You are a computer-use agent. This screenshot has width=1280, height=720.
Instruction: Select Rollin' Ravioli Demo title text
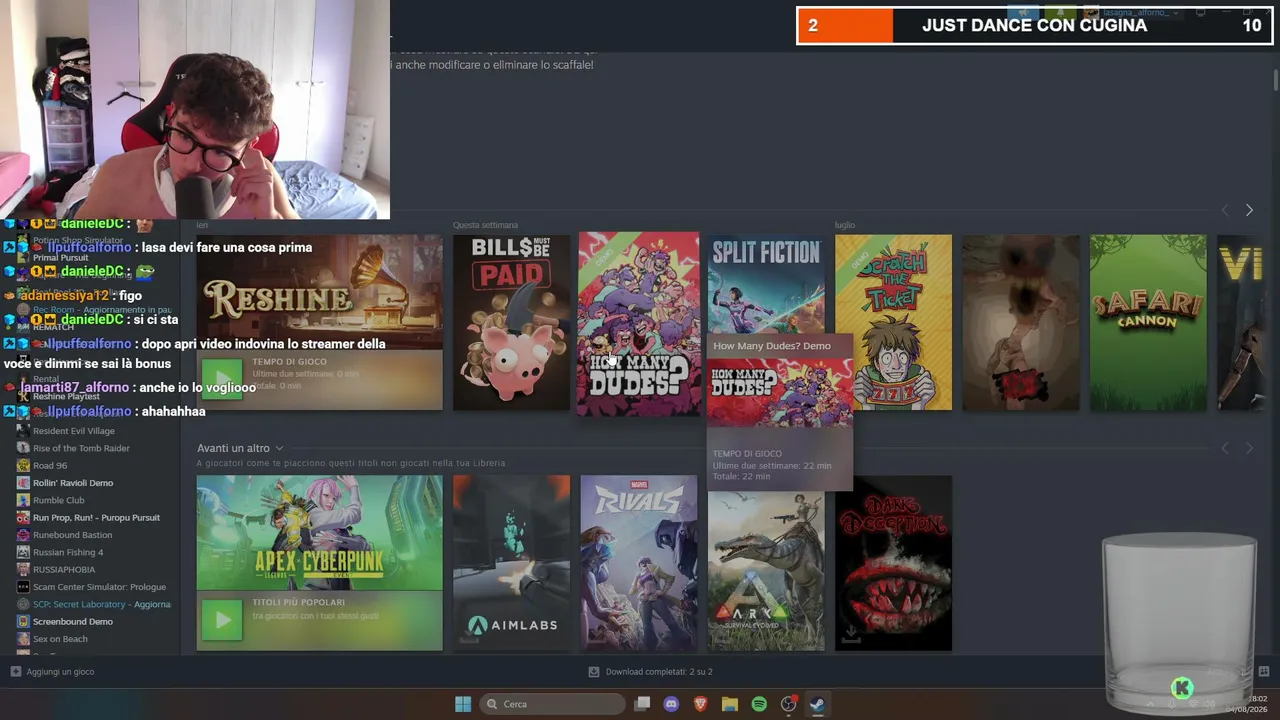point(73,483)
